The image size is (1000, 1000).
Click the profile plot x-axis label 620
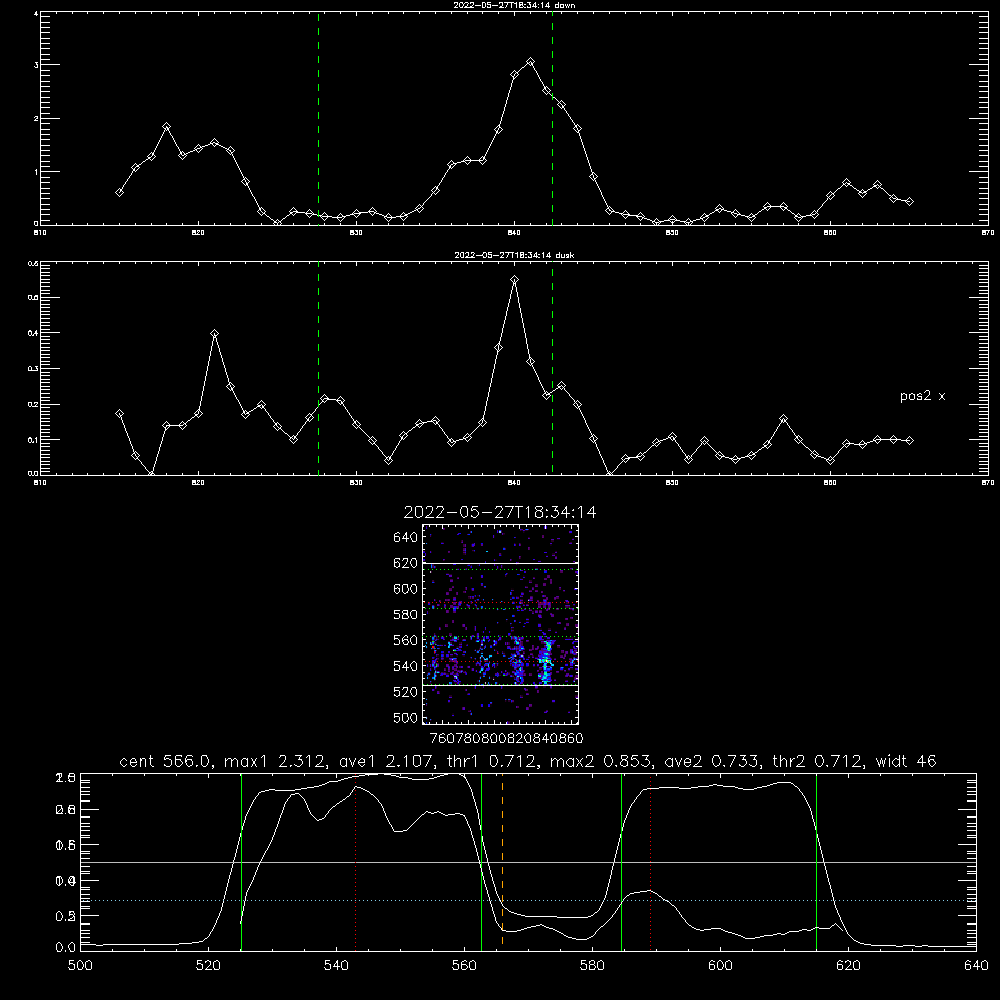pos(848,965)
